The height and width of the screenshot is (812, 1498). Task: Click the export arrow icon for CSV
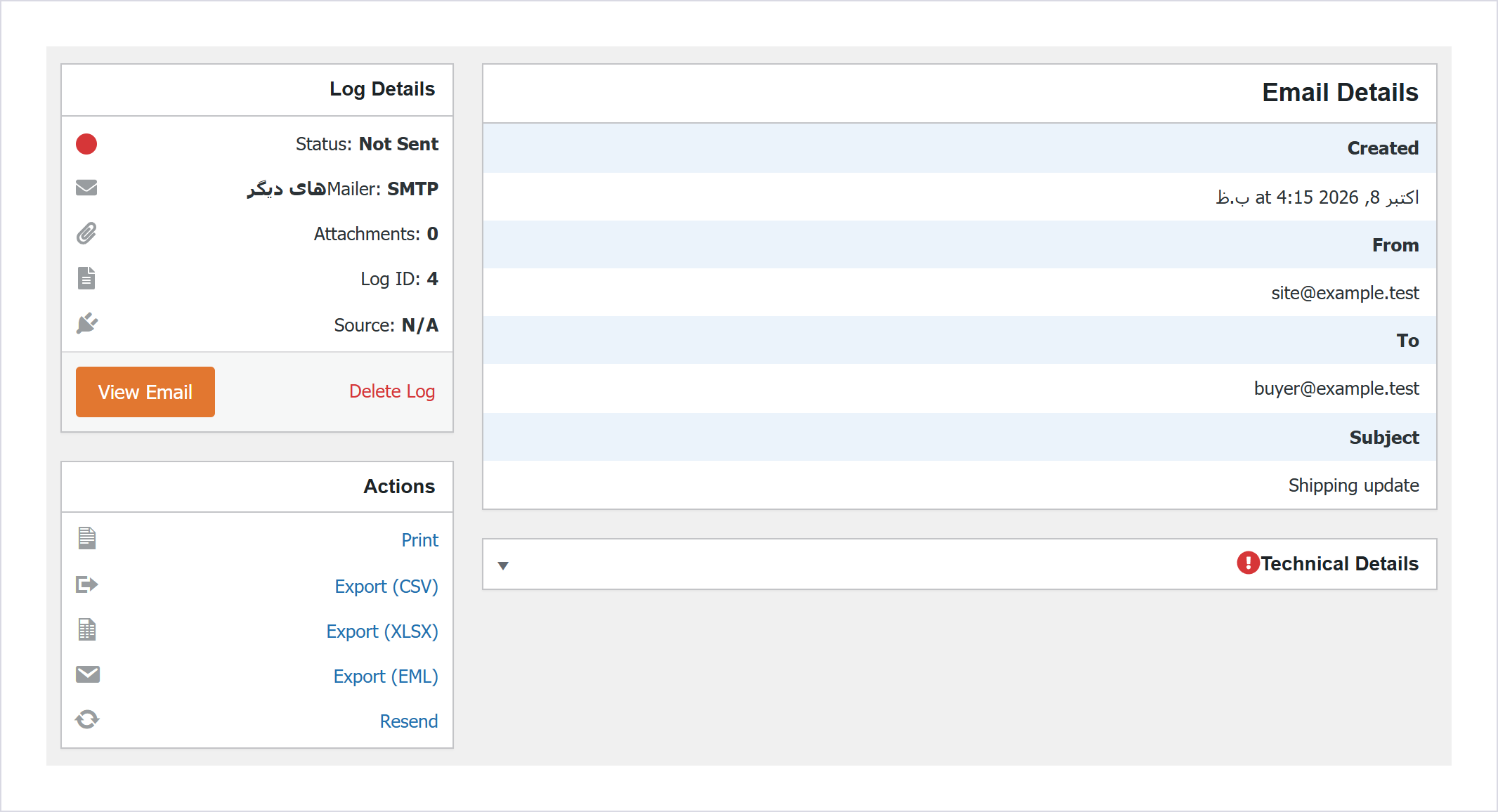(86, 584)
